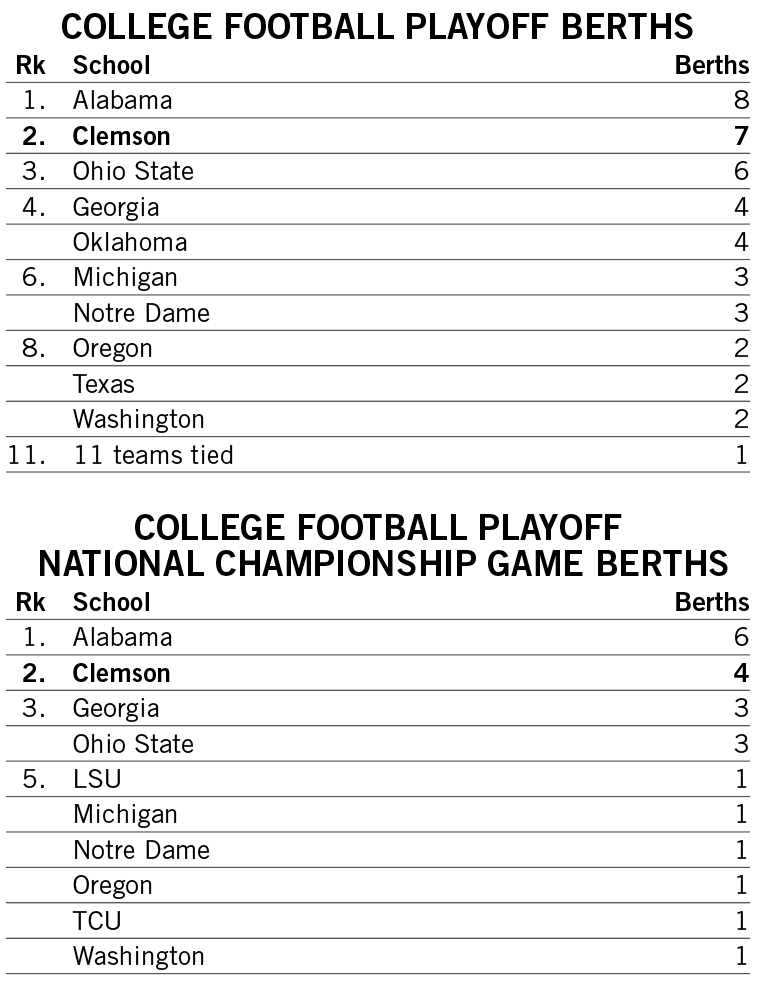Click Alabama's berth count of 8
The image size is (764, 988).
coord(740,101)
